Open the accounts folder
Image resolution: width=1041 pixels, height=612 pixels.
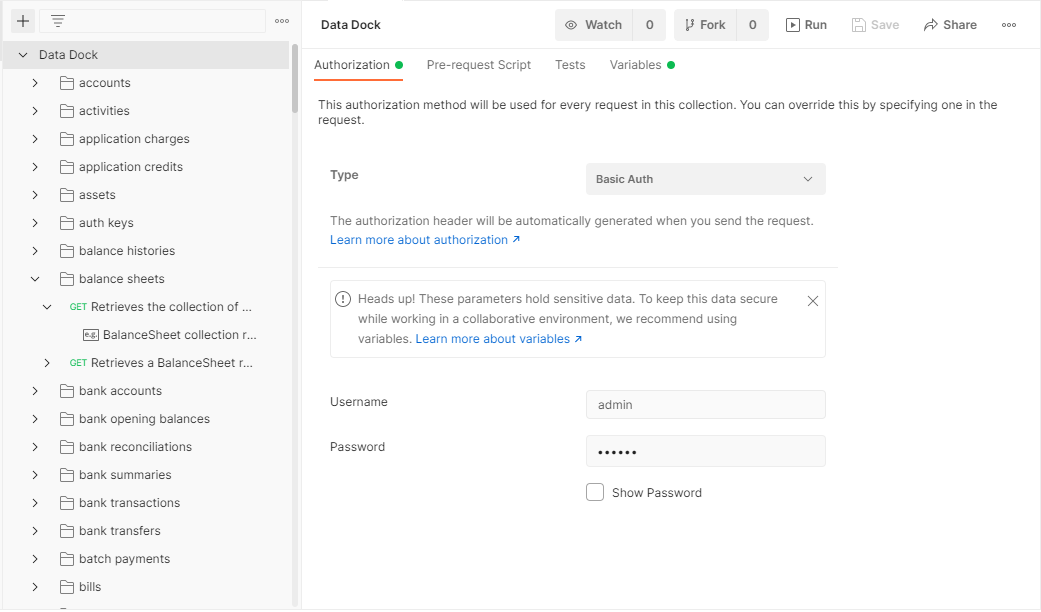click(104, 83)
